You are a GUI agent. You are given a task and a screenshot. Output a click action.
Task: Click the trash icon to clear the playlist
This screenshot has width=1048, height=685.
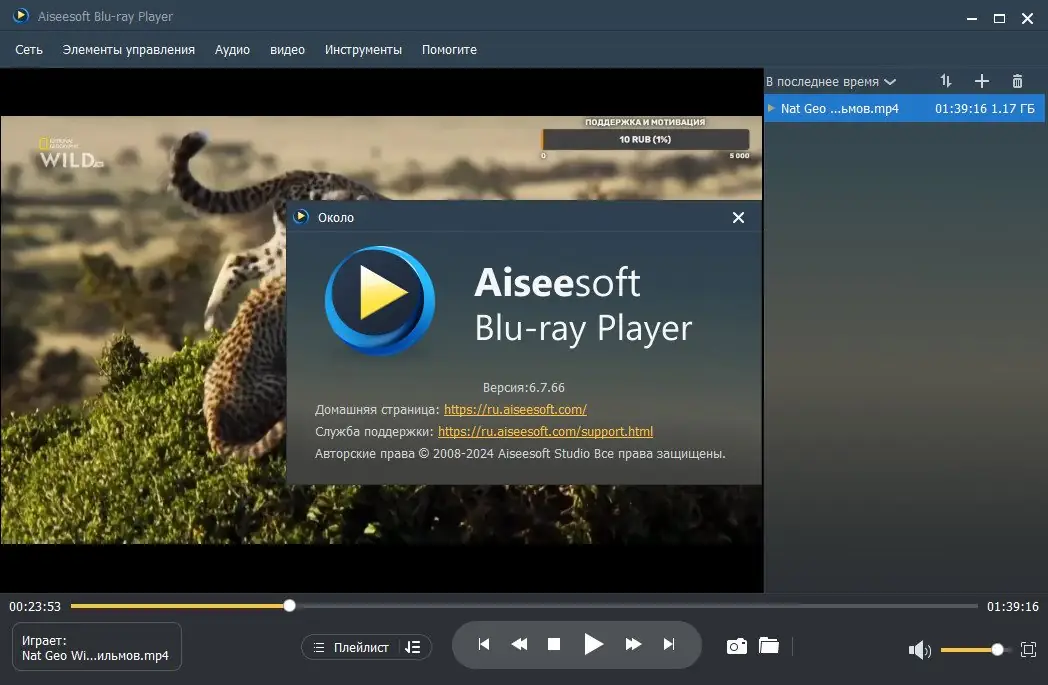[x=1017, y=81]
